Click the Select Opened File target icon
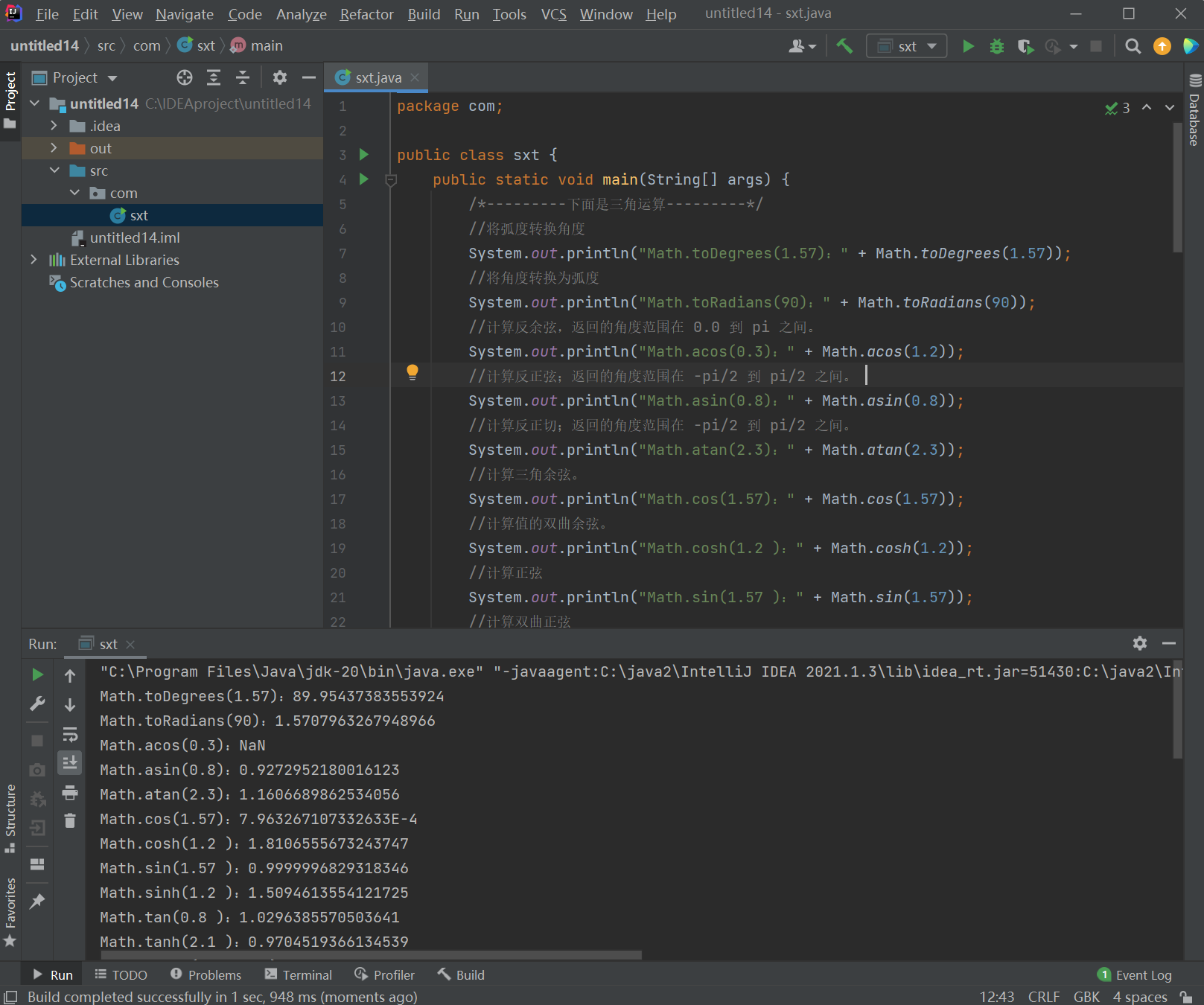 tap(185, 77)
